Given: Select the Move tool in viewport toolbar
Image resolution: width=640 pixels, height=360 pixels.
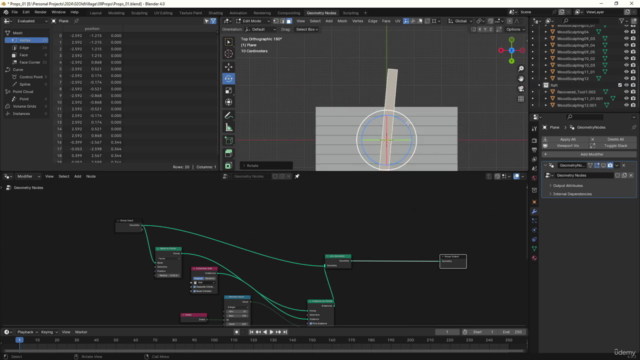Looking at the screenshot, I should pos(229,67).
